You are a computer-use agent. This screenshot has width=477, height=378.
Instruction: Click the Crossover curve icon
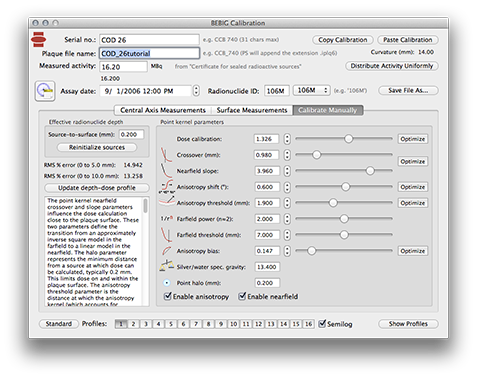tap(166, 155)
